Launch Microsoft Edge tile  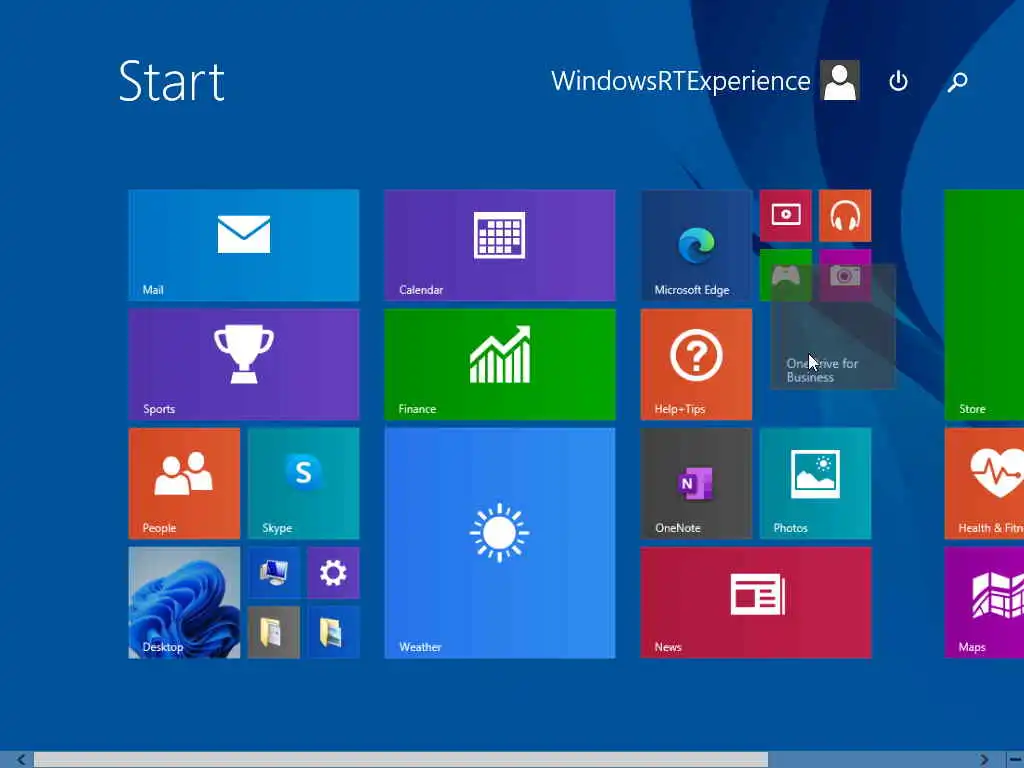click(696, 245)
